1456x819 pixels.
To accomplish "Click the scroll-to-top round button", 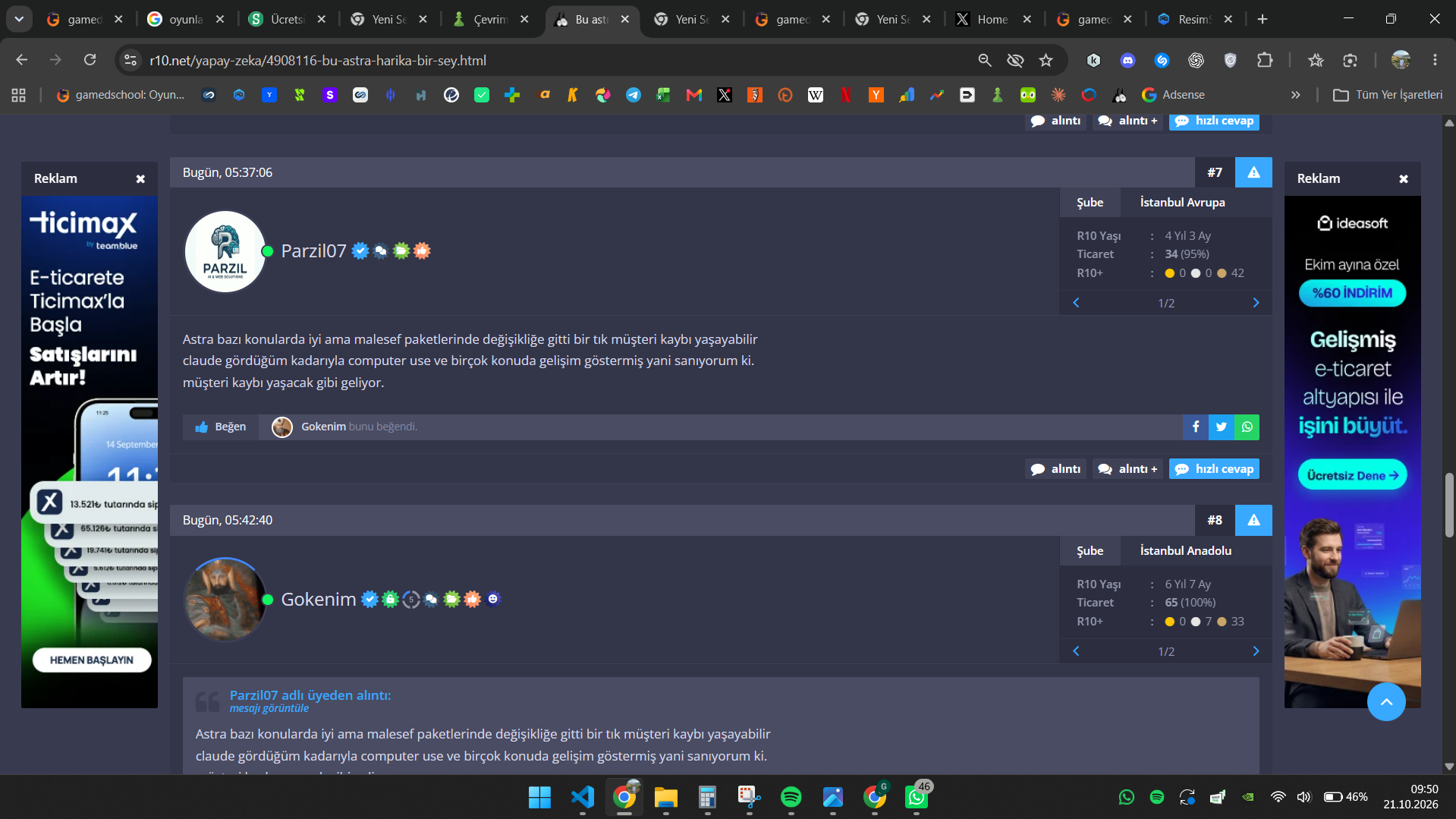I will [1386, 702].
